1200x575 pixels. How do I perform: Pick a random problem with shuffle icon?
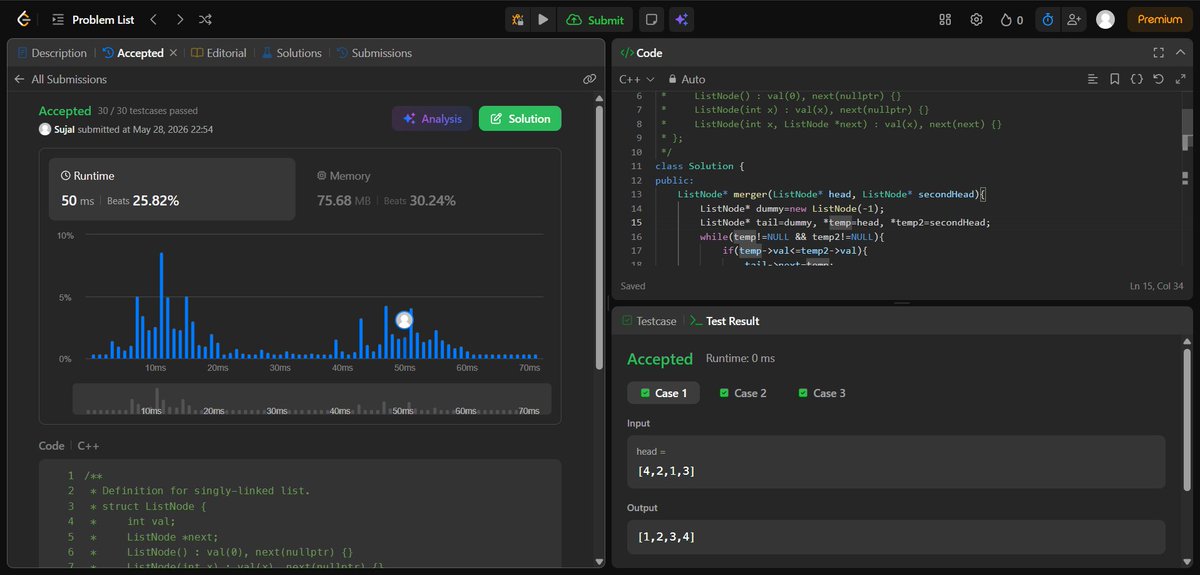(205, 19)
